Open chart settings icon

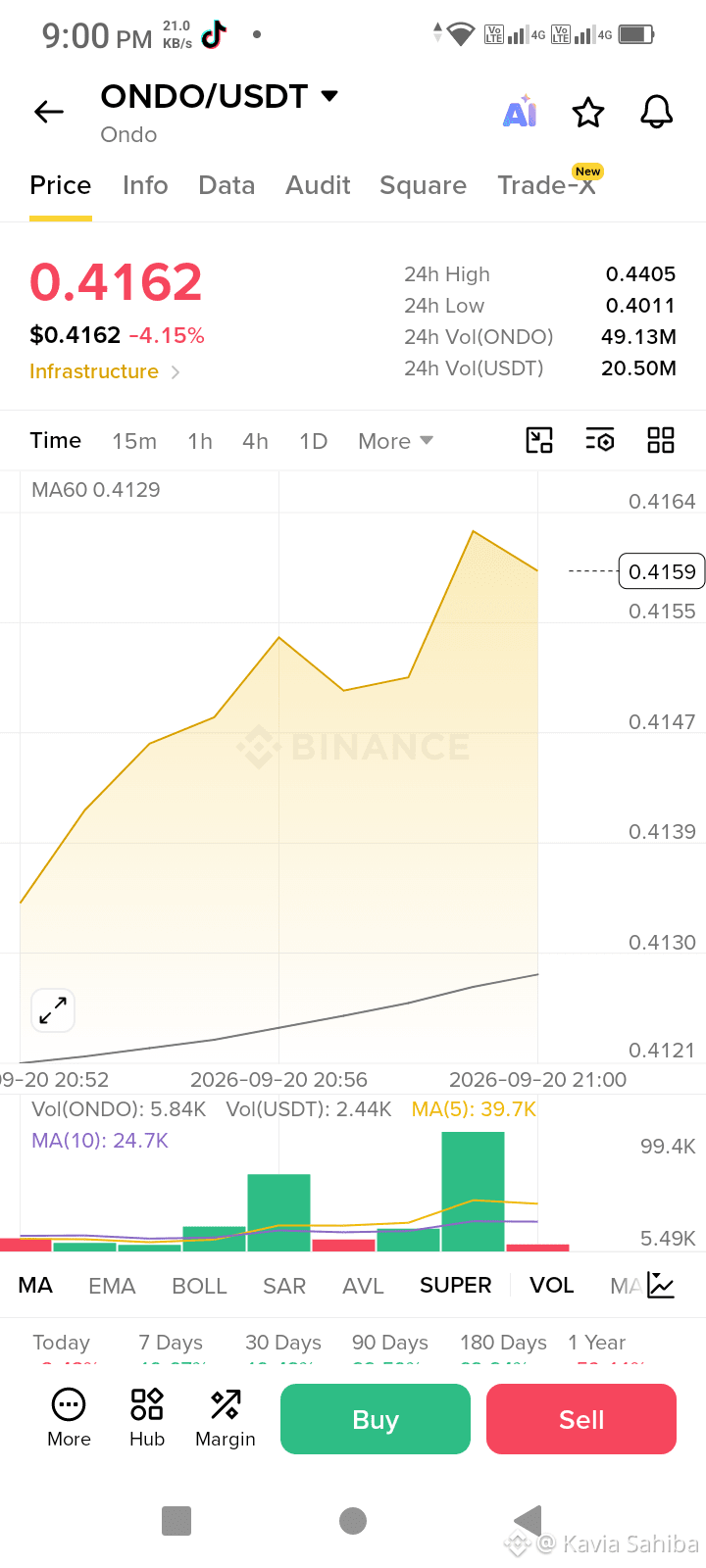click(x=600, y=440)
